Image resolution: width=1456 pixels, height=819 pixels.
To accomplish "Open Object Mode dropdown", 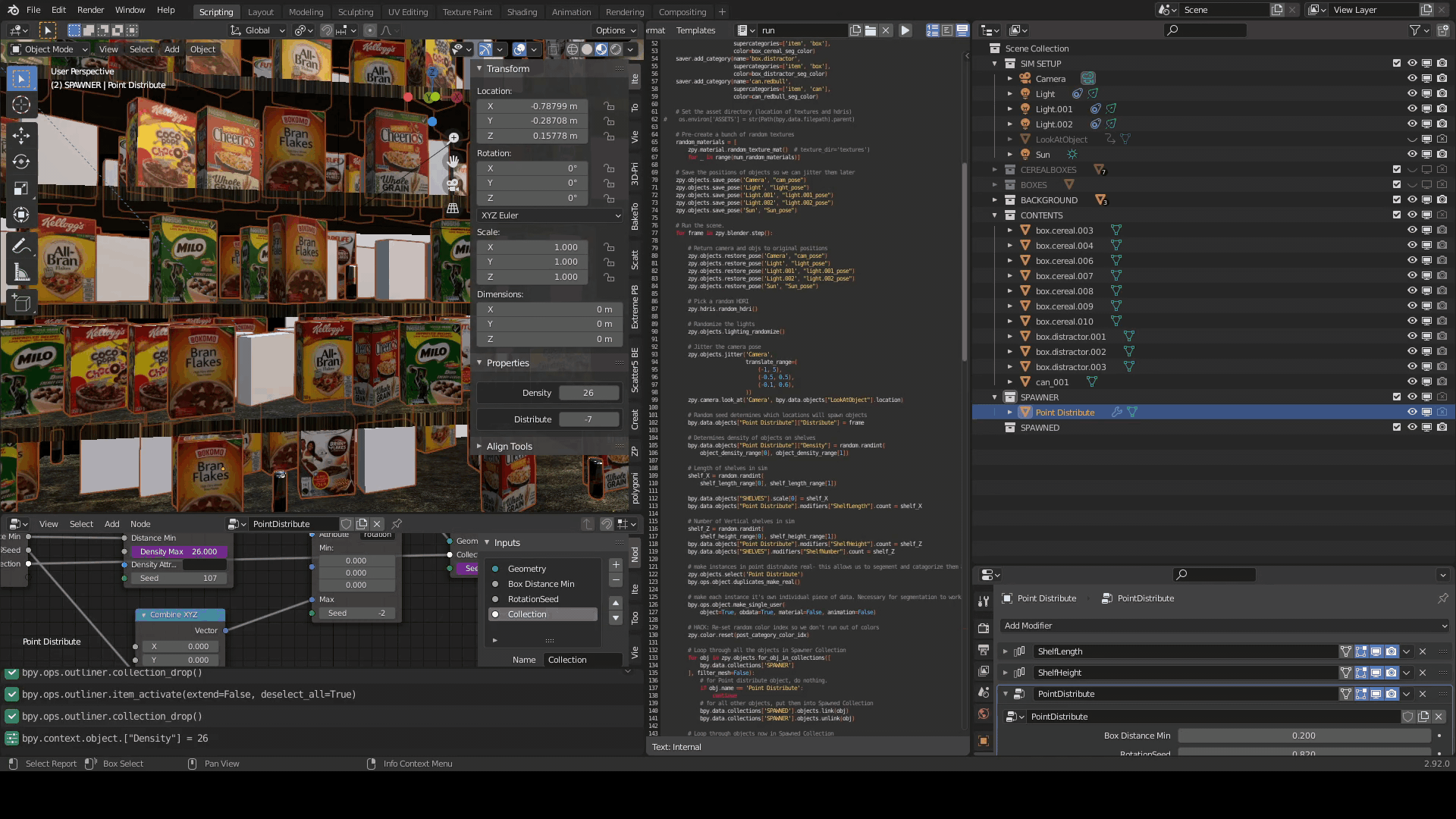I will coord(49,49).
